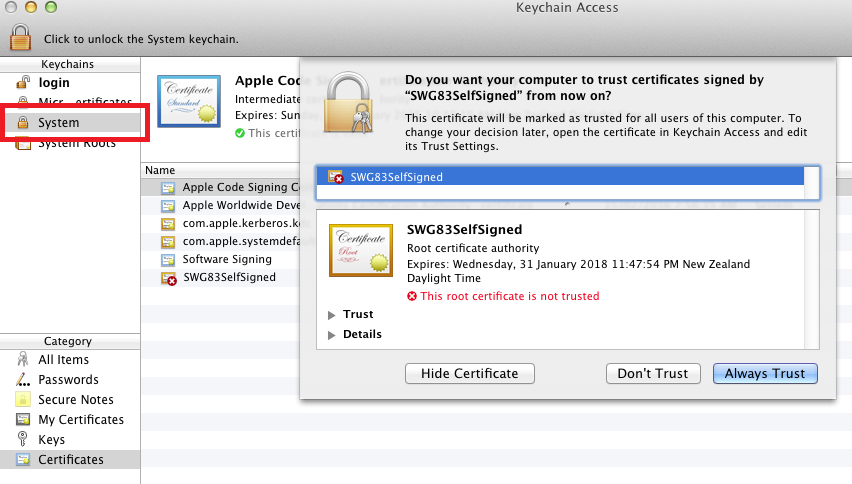Screen dimensions: 852x484
Task: Select the Software Signing certificate row
Action: point(226,259)
